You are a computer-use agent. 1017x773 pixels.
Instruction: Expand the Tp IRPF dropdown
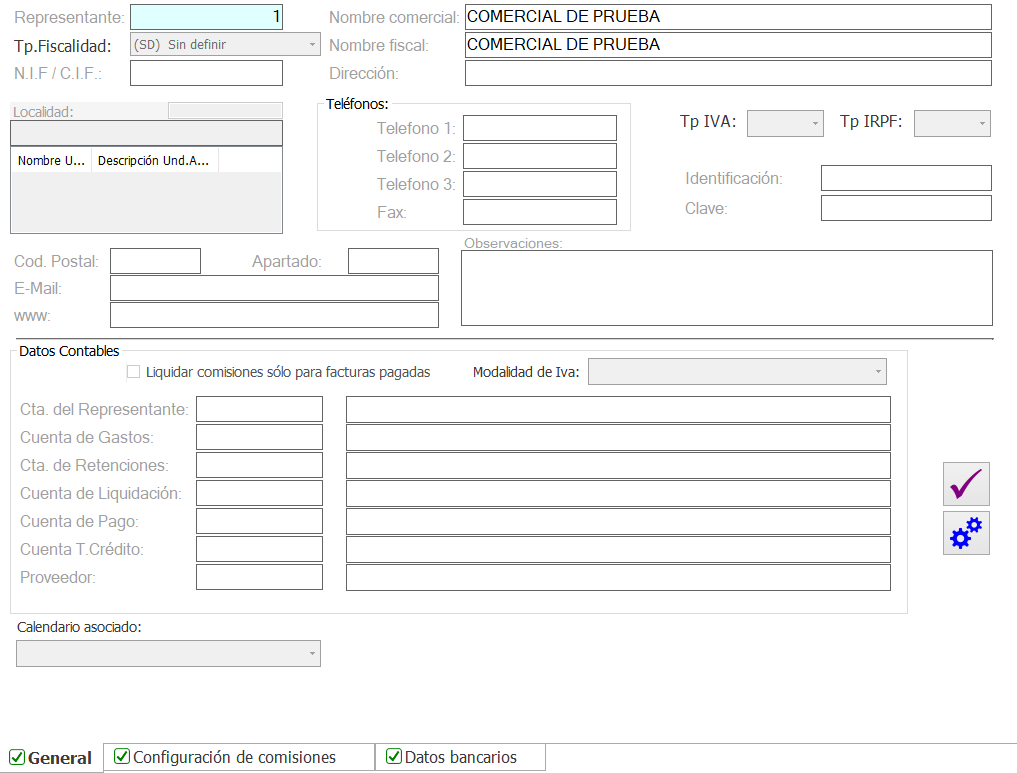[952, 123]
